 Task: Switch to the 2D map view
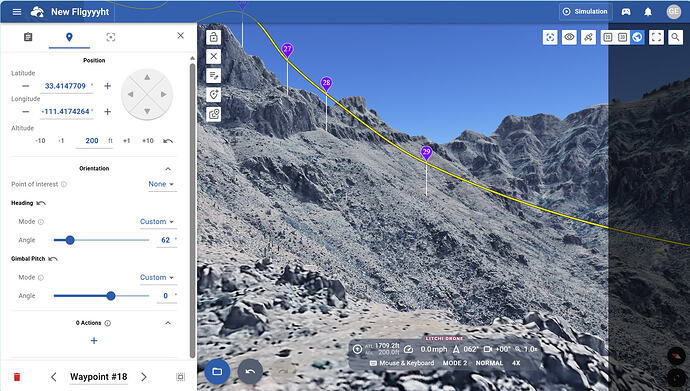point(608,37)
